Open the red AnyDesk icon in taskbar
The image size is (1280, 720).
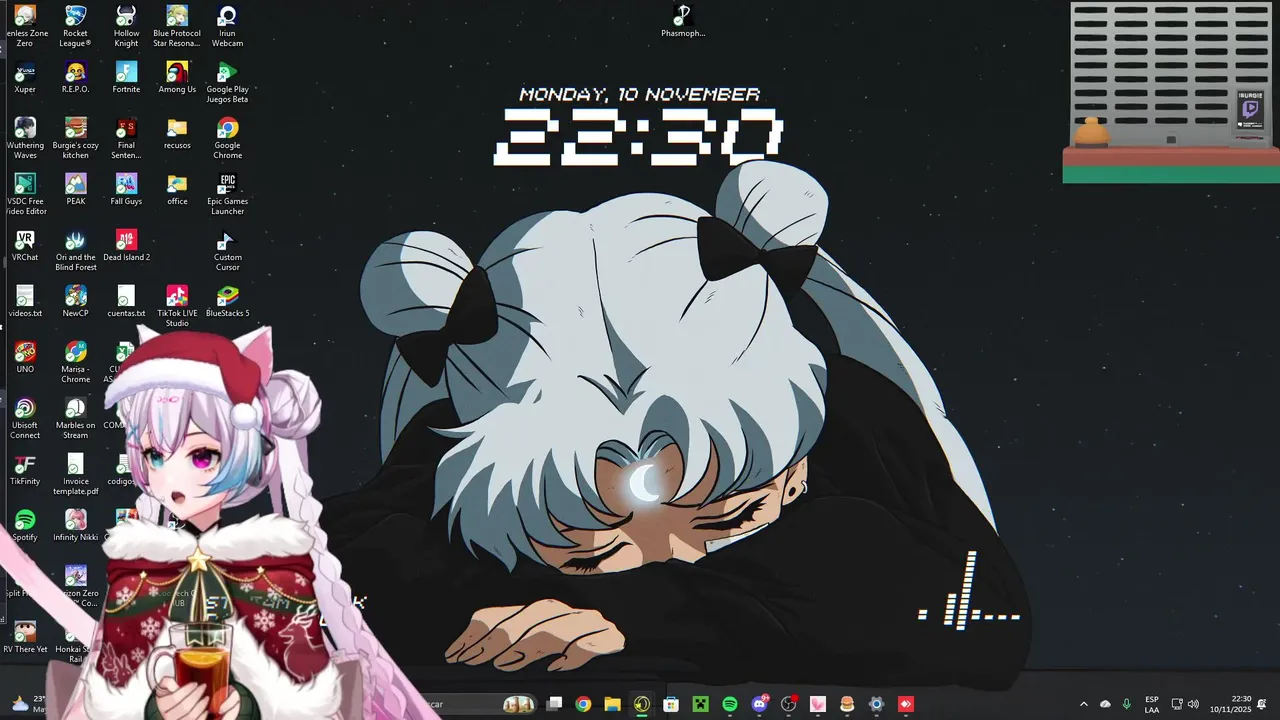click(x=906, y=704)
